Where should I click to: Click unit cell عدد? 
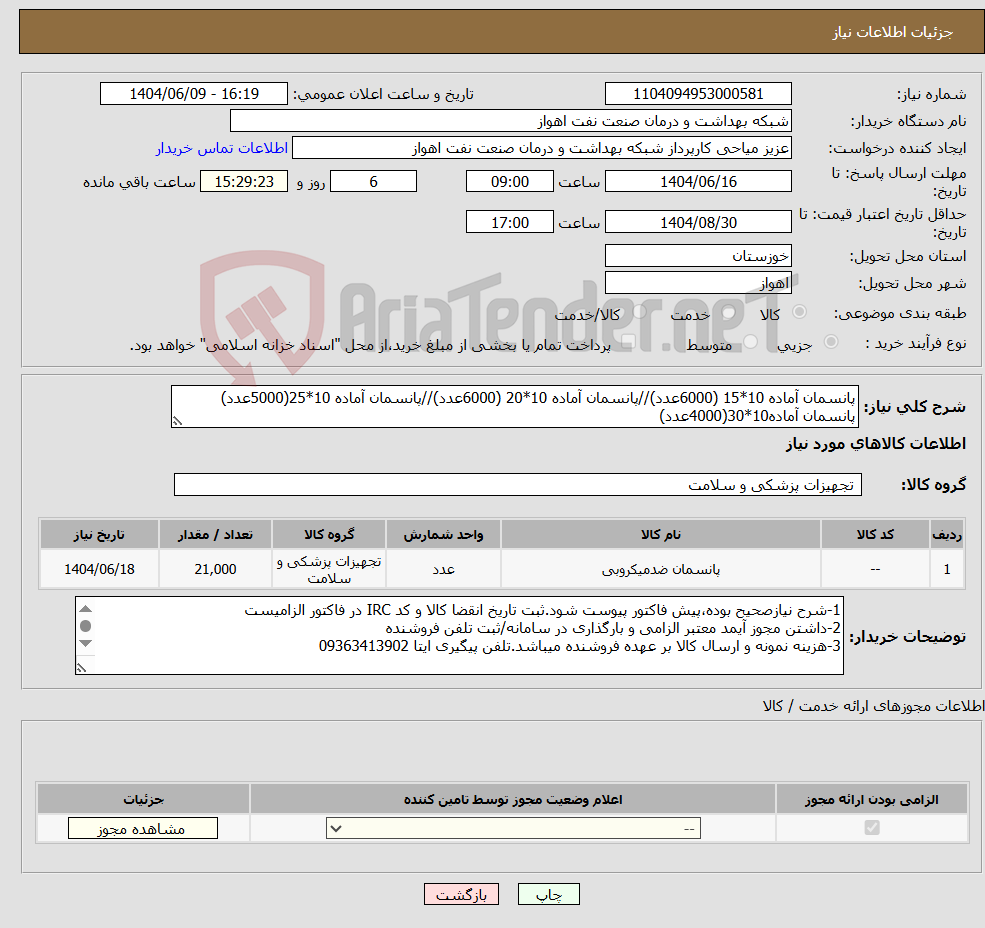(x=444, y=569)
